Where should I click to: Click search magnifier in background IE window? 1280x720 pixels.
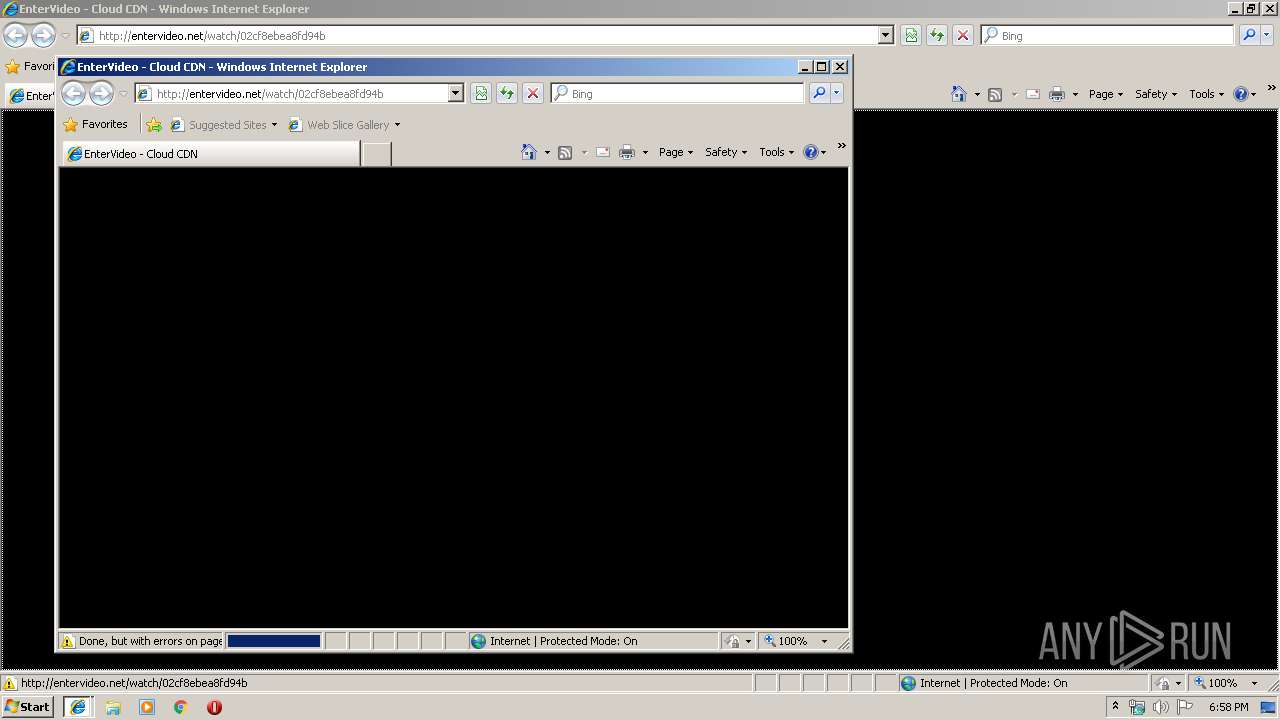coord(1249,35)
